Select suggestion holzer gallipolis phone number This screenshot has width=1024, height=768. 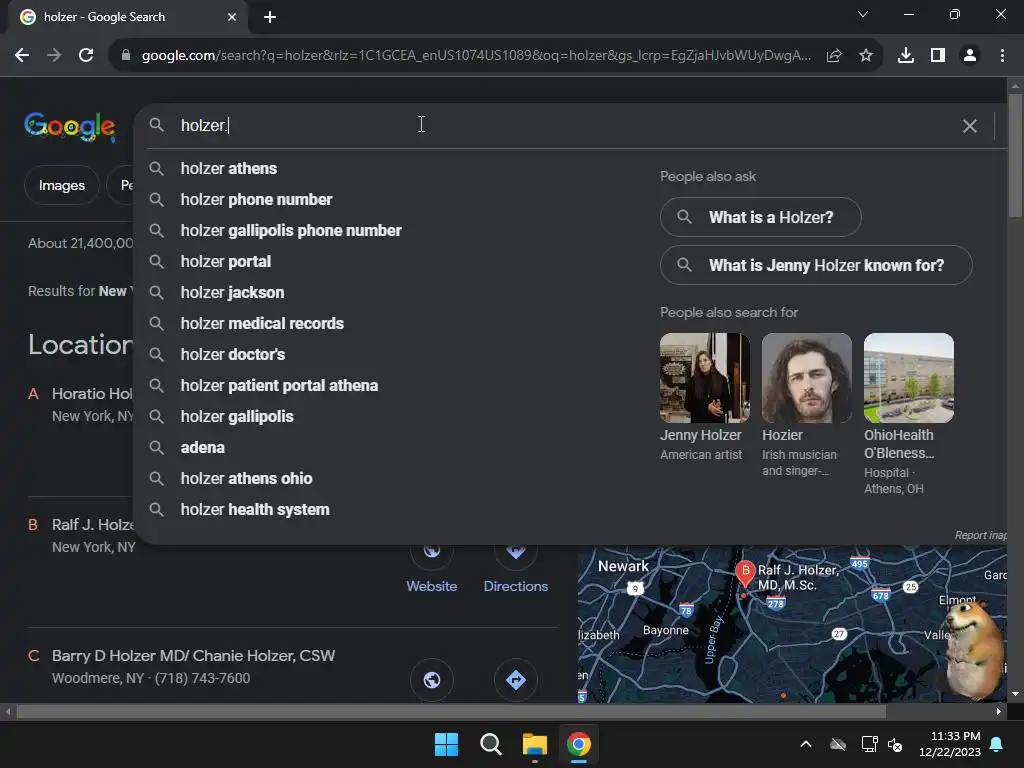[291, 231]
